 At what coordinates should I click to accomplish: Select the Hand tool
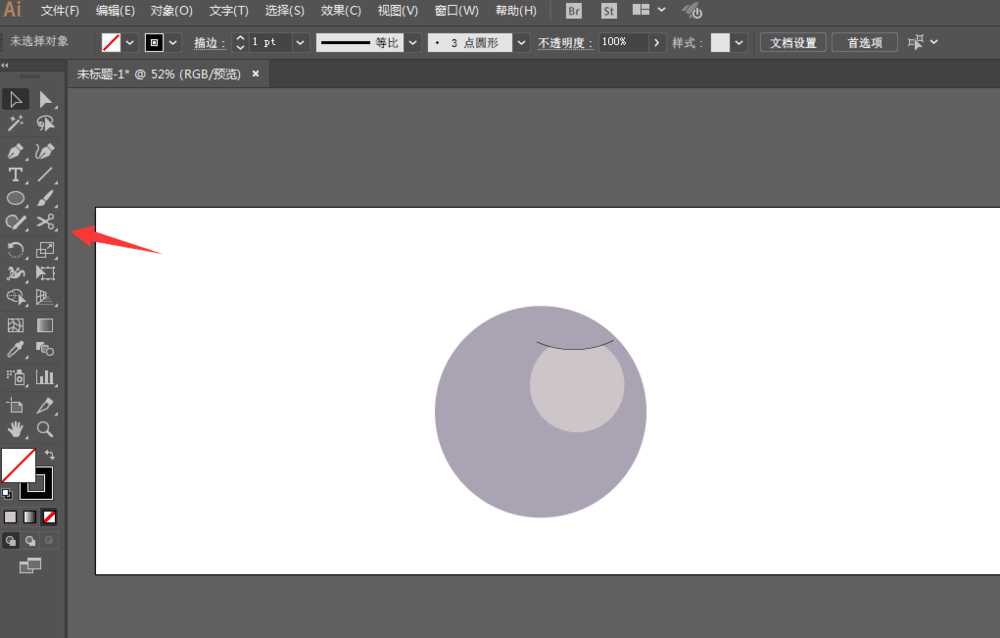[15, 429]
